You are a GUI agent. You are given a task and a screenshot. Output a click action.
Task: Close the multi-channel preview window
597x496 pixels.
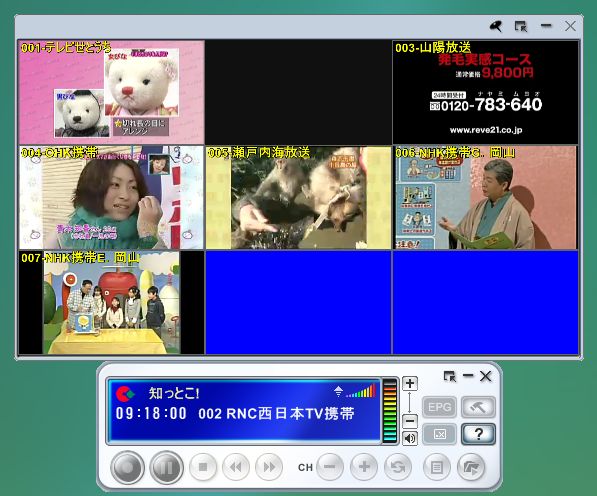(570, 26)
